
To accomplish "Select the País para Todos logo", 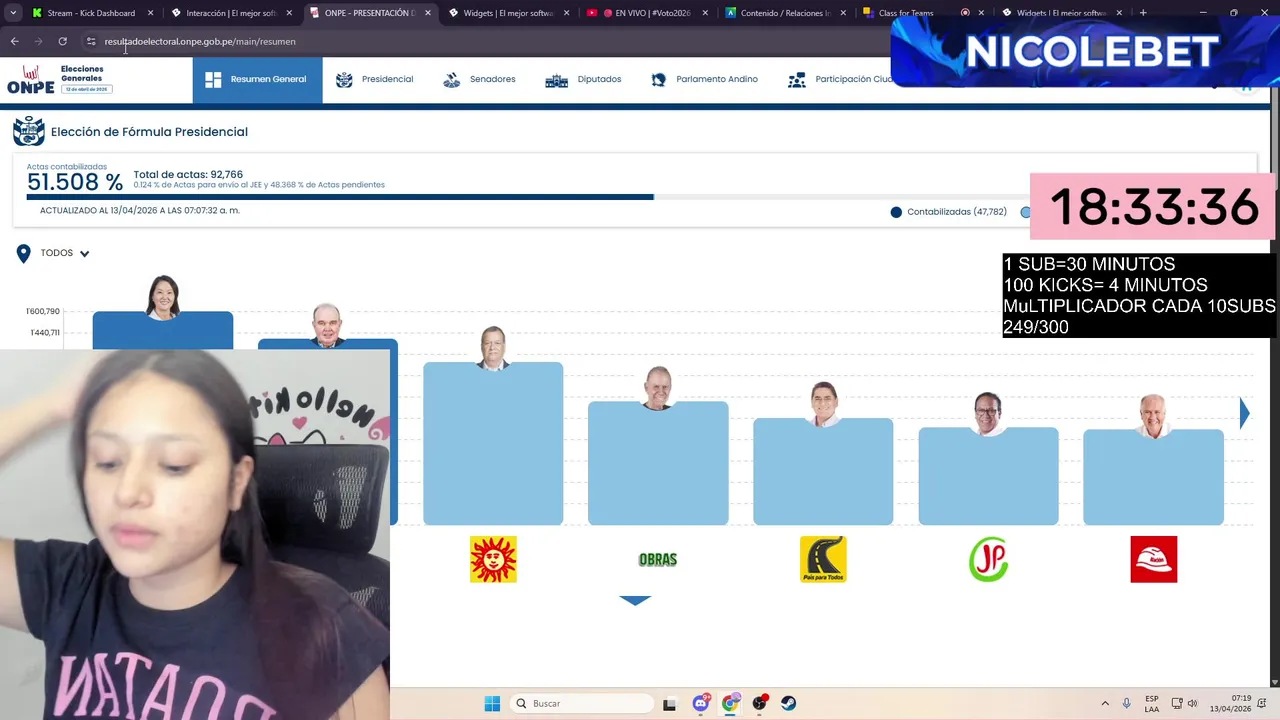I will coord(823,559).
